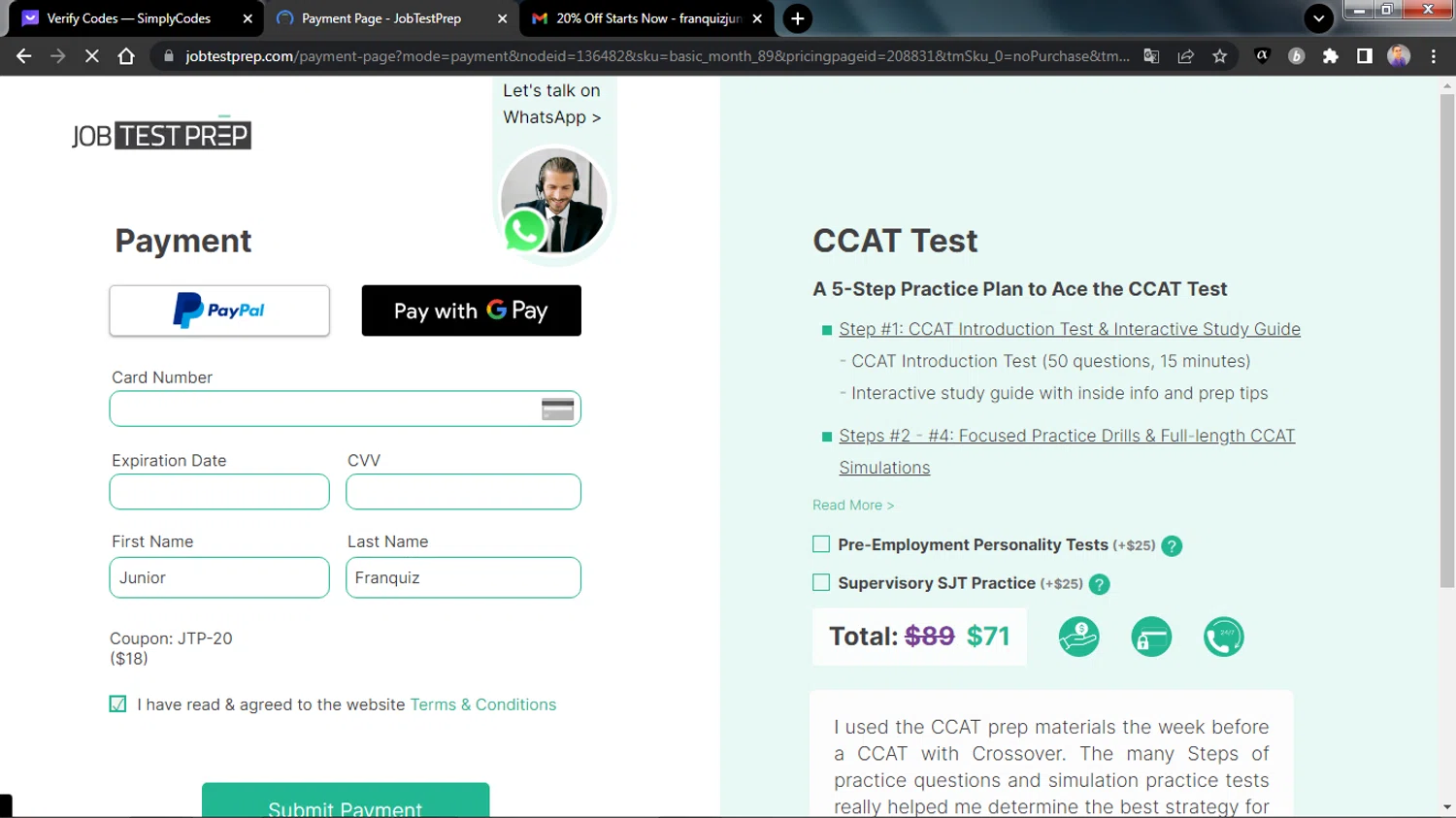Open the Chrome profile avatar
The image size is (1456, 818).
tap(1399, 56)
